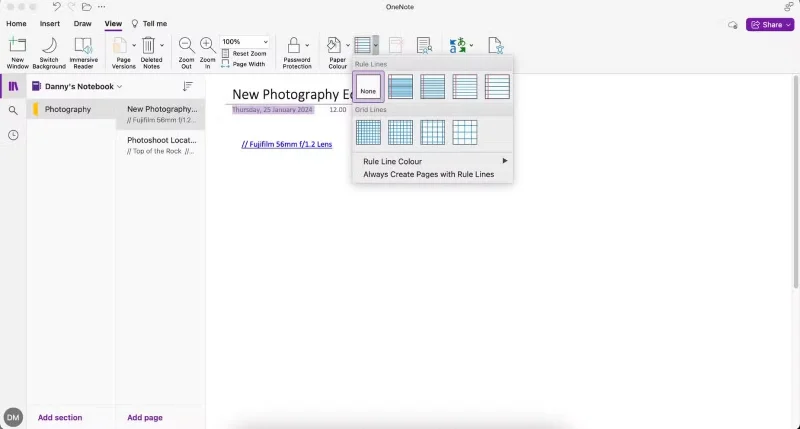Viewport: 800px width, 429px height.
Task: Launch the Immersive Reader
Action: (83, 52)
